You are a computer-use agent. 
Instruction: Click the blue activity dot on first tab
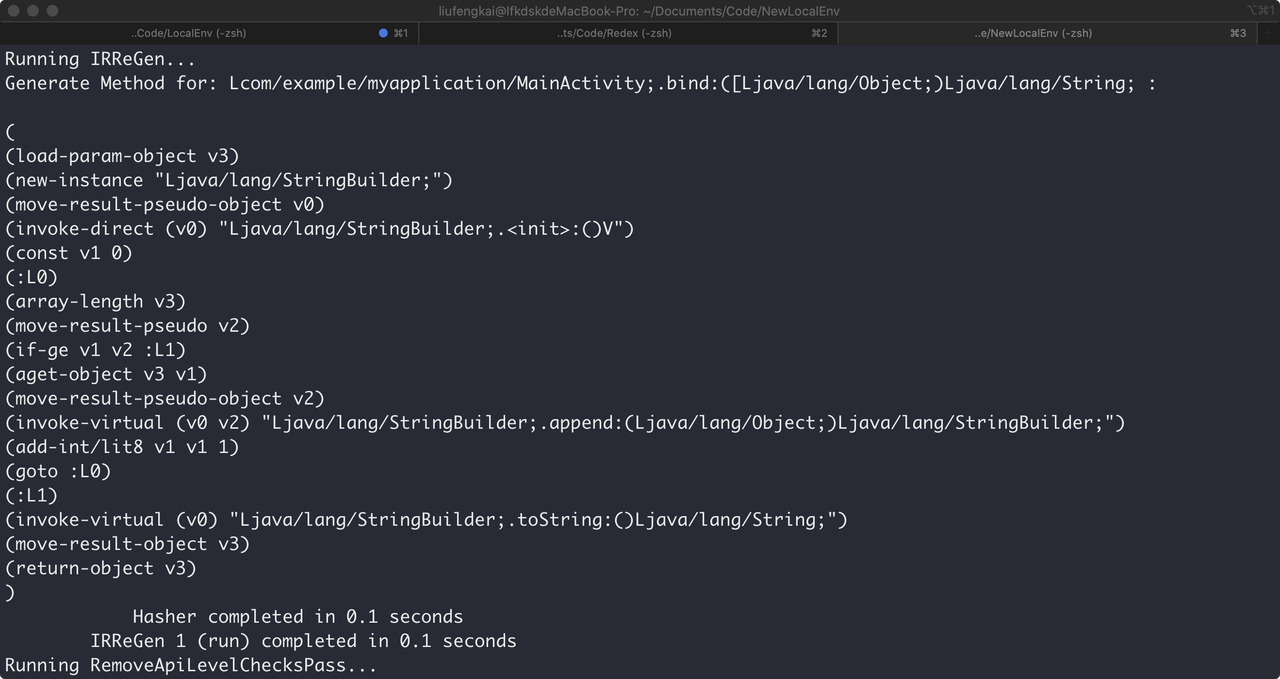click(383, 33)
